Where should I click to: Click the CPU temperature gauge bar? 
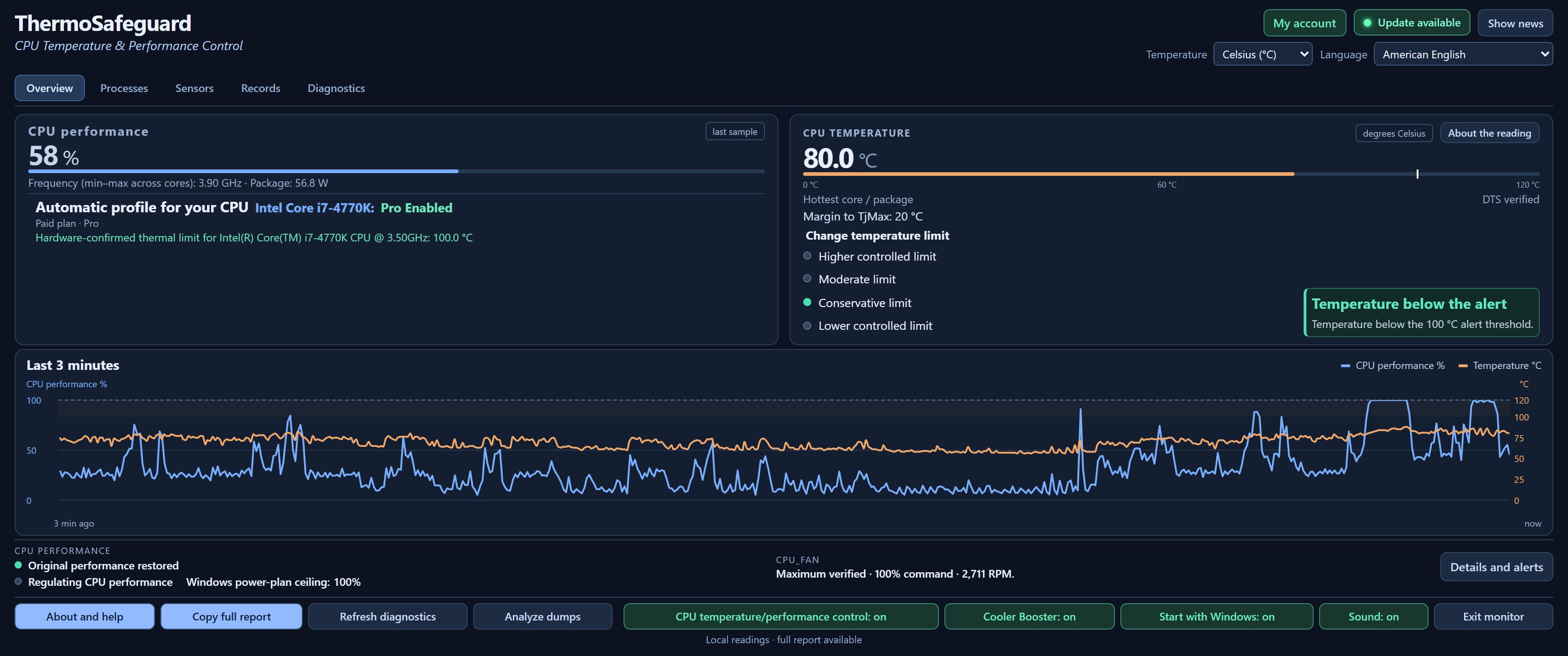tap(1171, 174)
